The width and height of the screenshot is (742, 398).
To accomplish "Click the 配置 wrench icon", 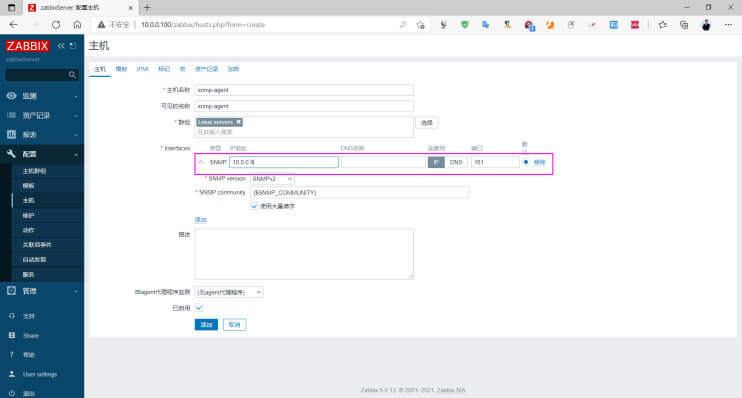I will pos(11,154).
